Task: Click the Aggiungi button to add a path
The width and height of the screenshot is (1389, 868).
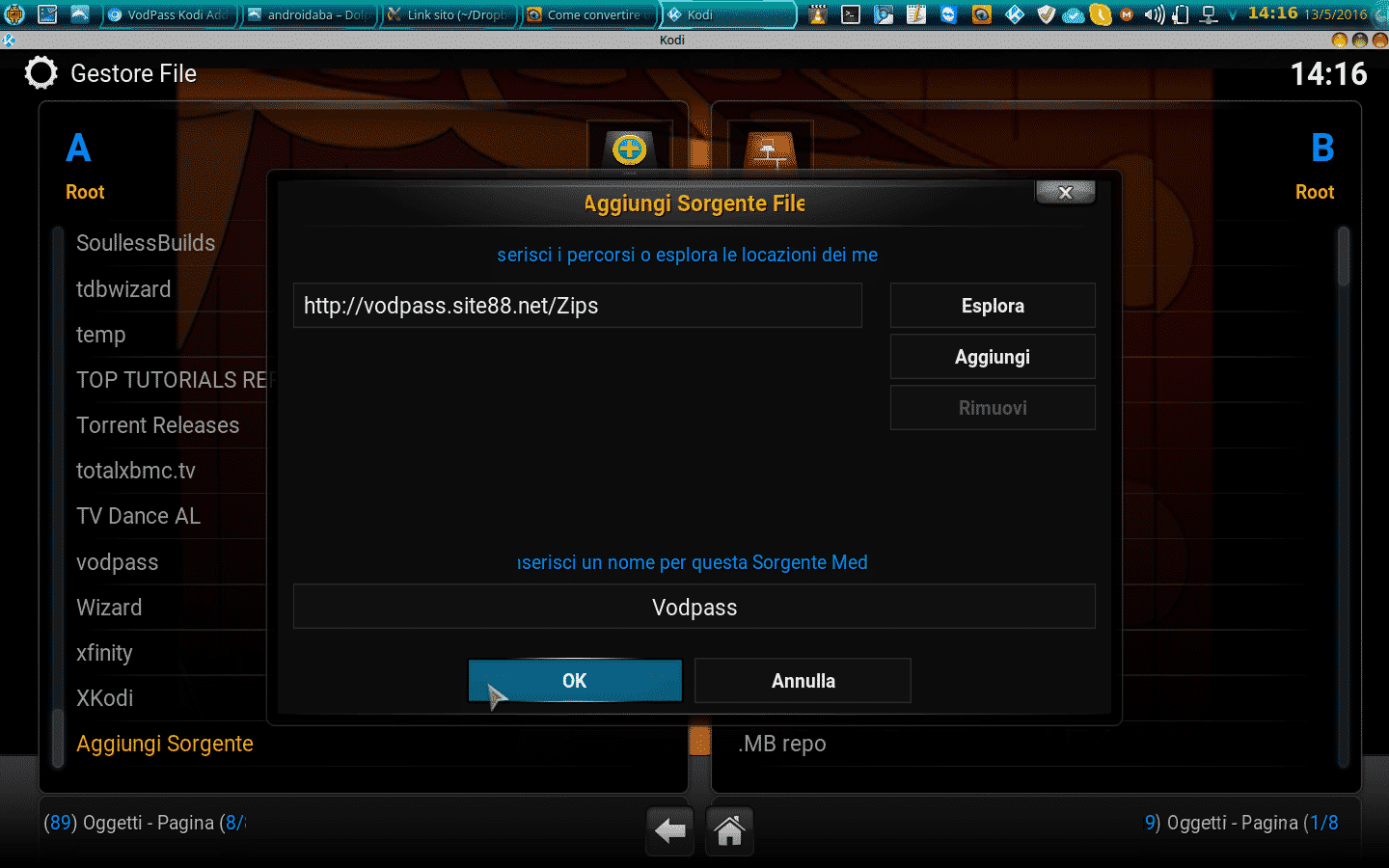Action: (x=993, y=357)
